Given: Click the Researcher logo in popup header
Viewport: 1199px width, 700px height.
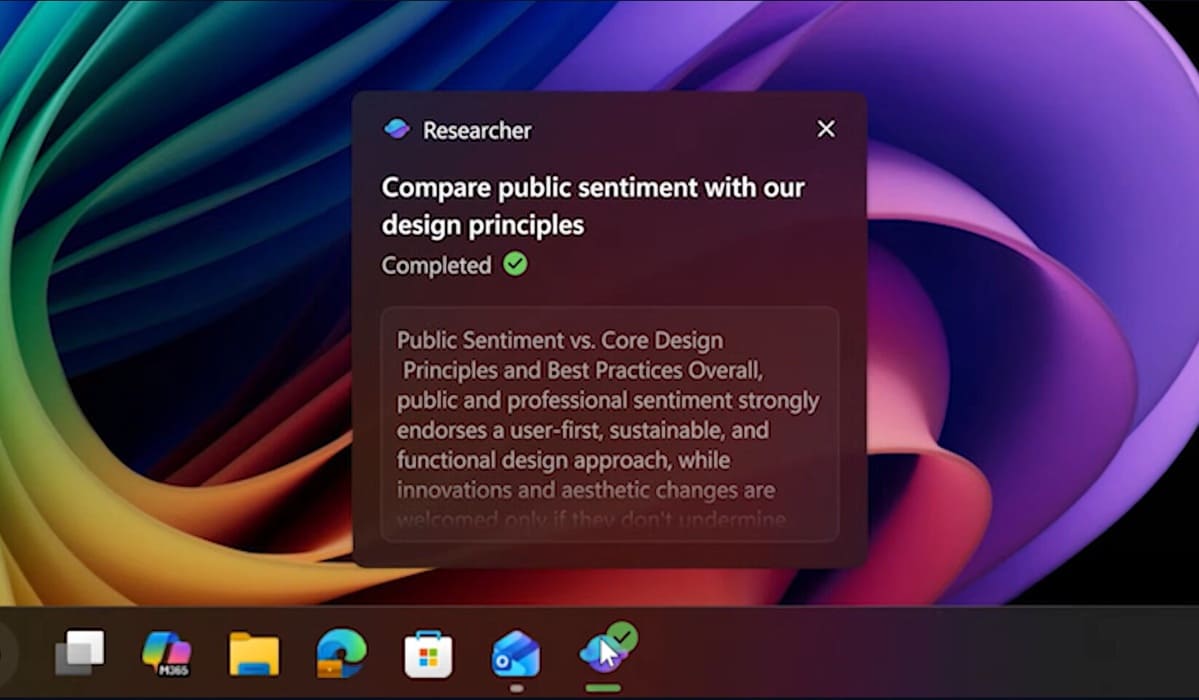Looking at the screenshot, I should pos(397,130).
